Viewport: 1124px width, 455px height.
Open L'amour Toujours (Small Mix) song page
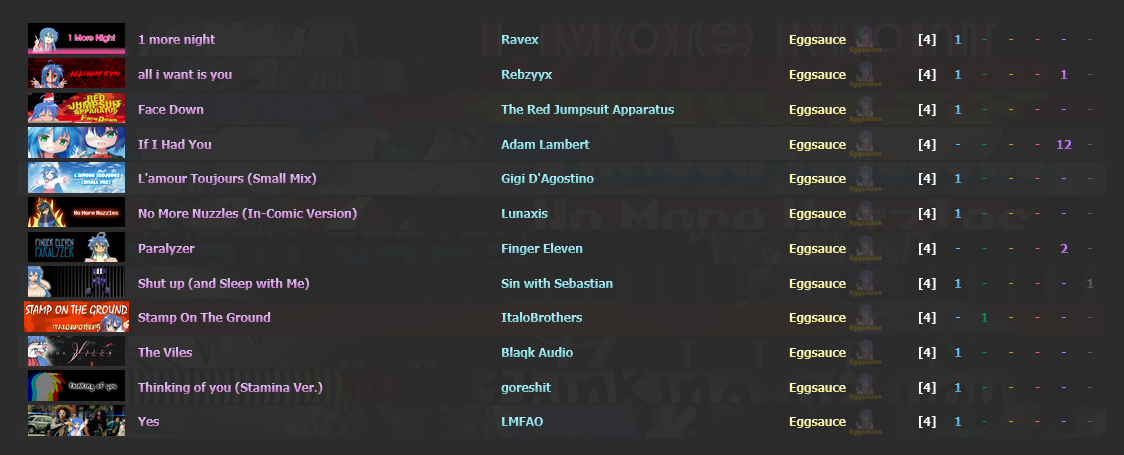click(x=227, y=178)
